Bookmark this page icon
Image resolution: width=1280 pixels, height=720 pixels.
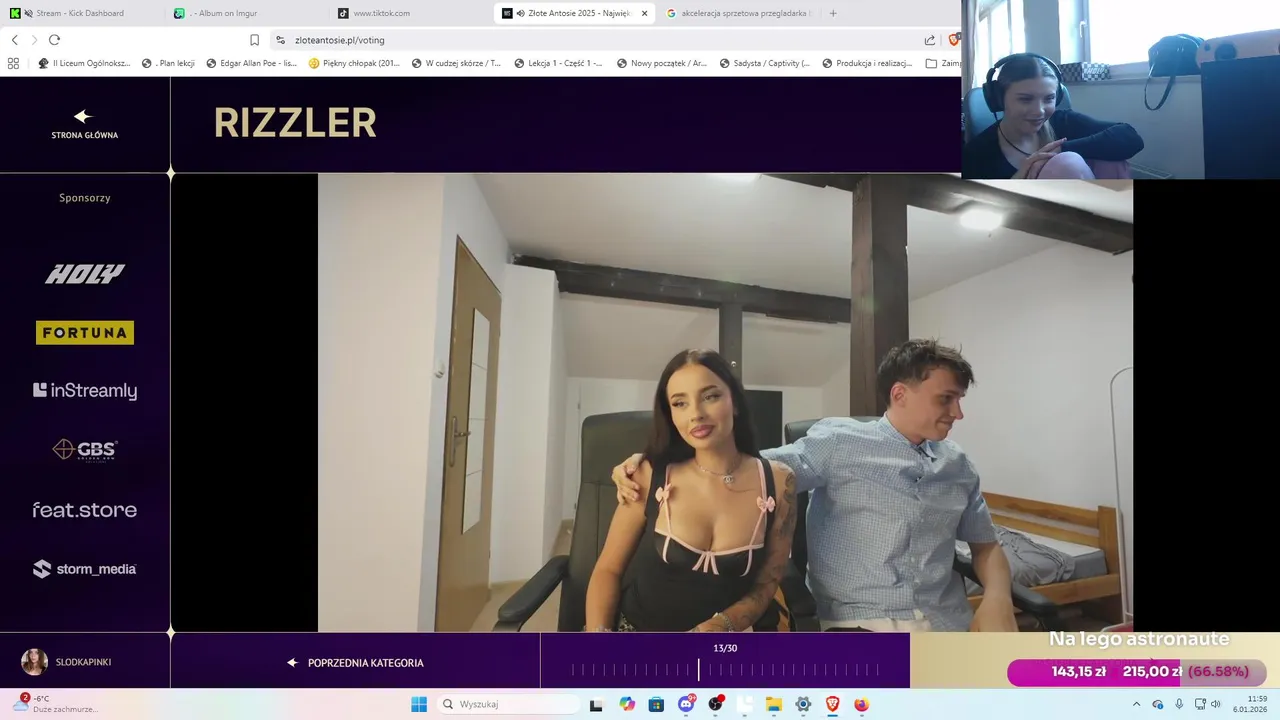(x=254, y=40)
